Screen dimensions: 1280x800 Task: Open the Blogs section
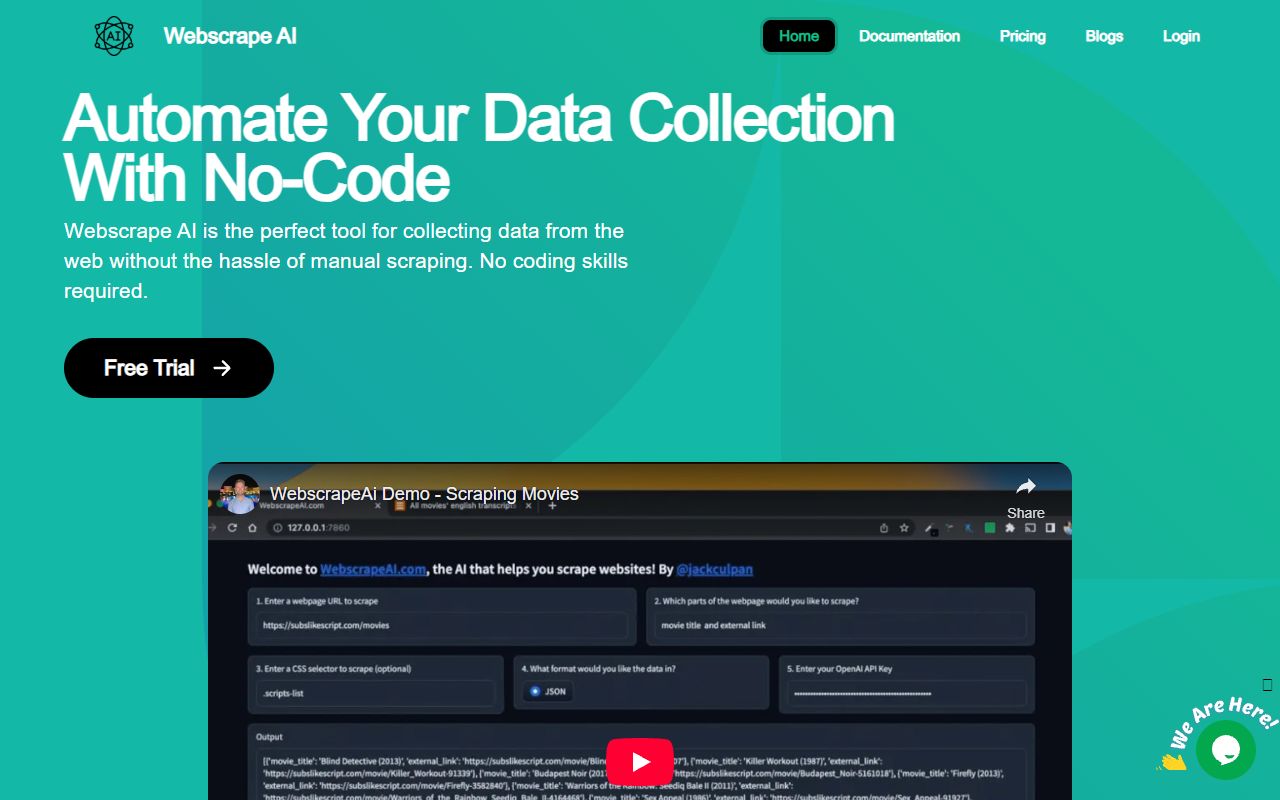click(1104, 36)
